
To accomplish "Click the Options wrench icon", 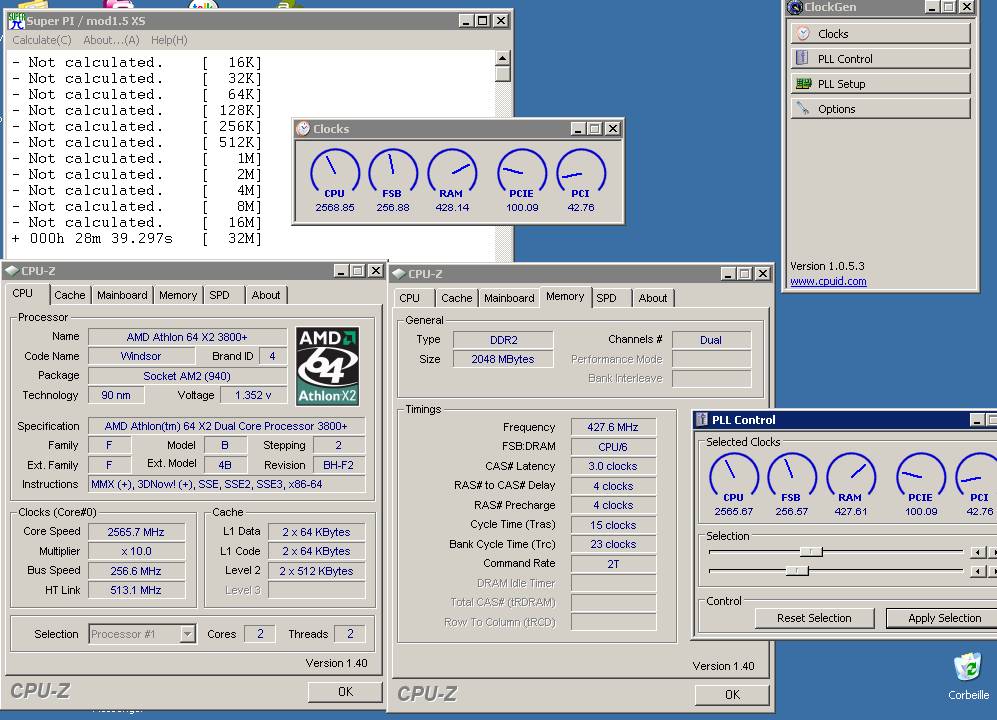I will 803,109.
